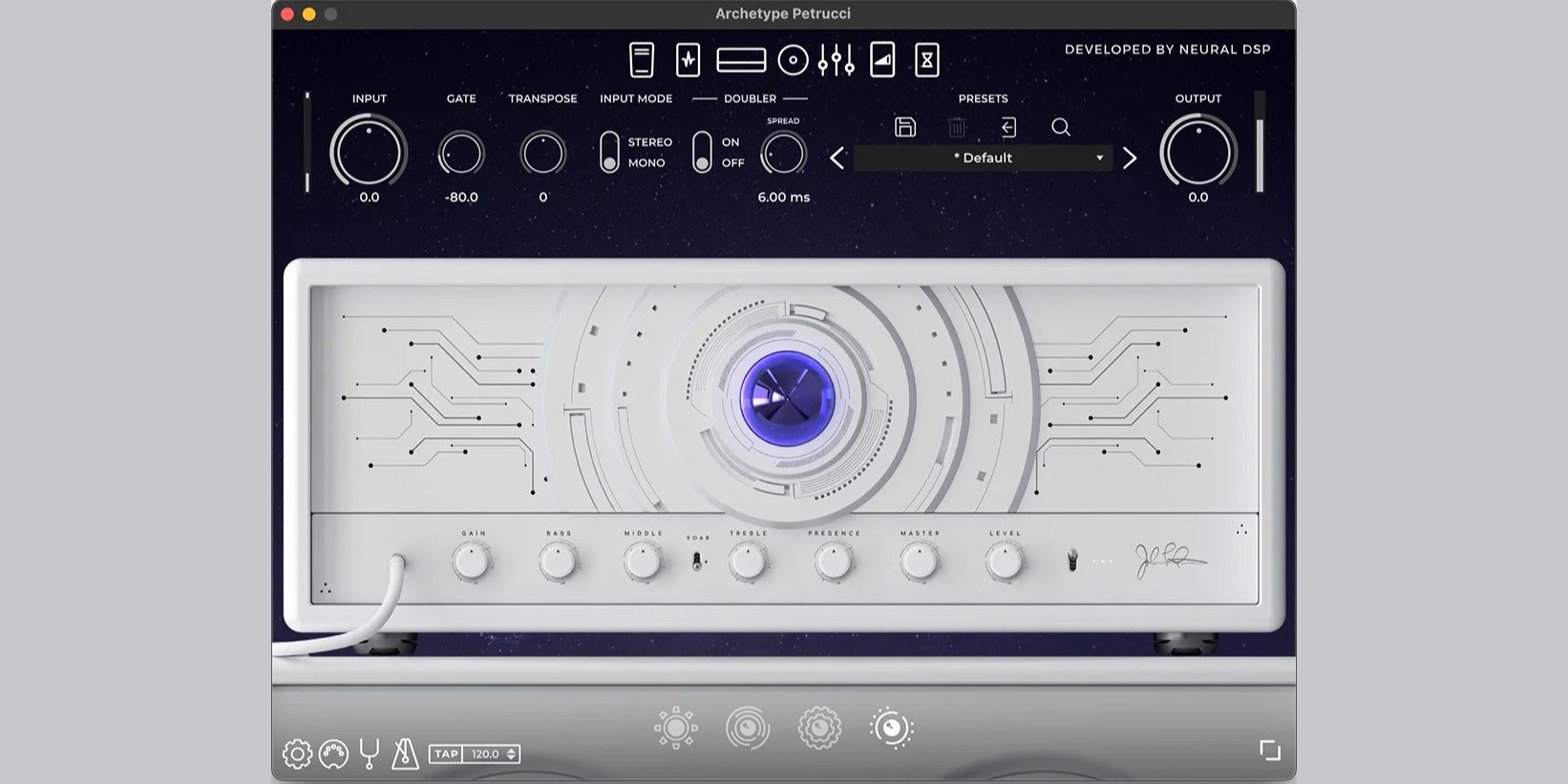Viewport: 1568px width, 784px height.
Task: Flip the Soar switch on the amp
Action: (698, 561)
